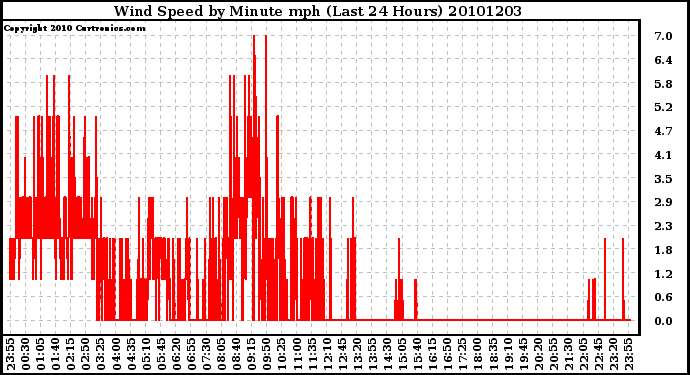Select the 2.3 y-axis label
Image resolution: width=690 pixels, height=375 pixels.
click(663, 226)
